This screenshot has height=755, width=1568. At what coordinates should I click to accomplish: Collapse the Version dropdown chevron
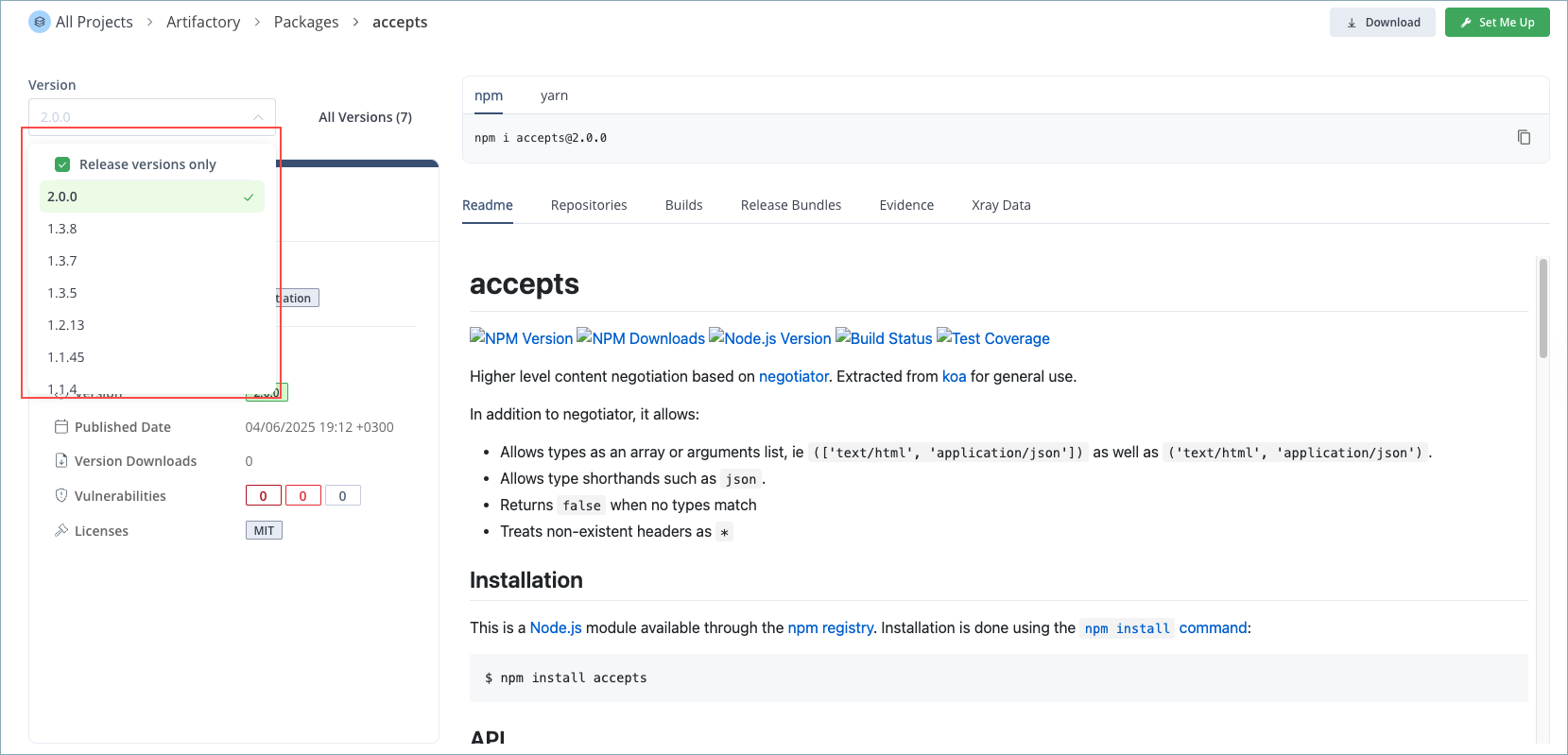pyautogui.click(x=258, y=117)
